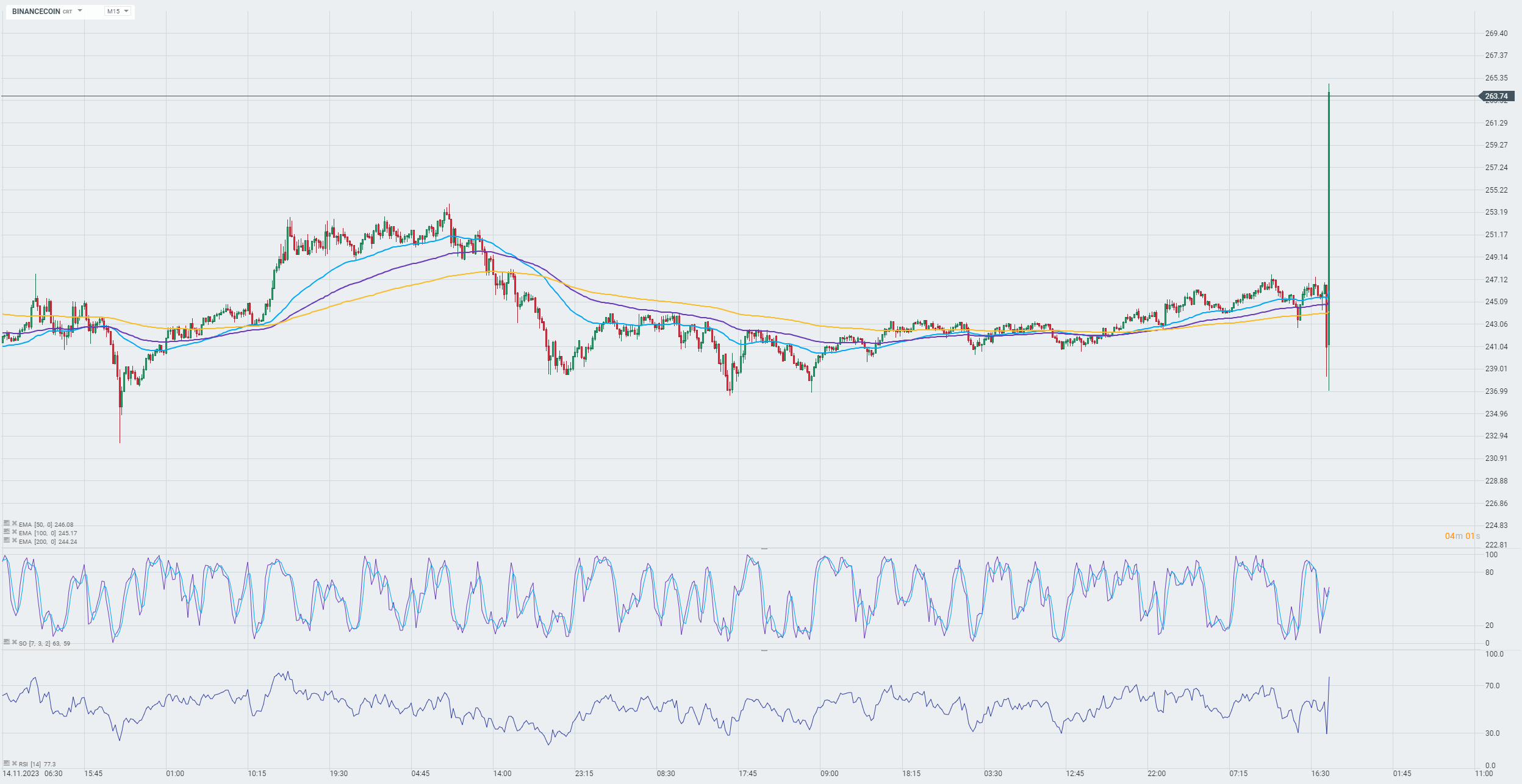The width and height of the screenshot is (1522, 784).
Task: Remove the EMA 50 indicator
Action: tap(14, 523)
